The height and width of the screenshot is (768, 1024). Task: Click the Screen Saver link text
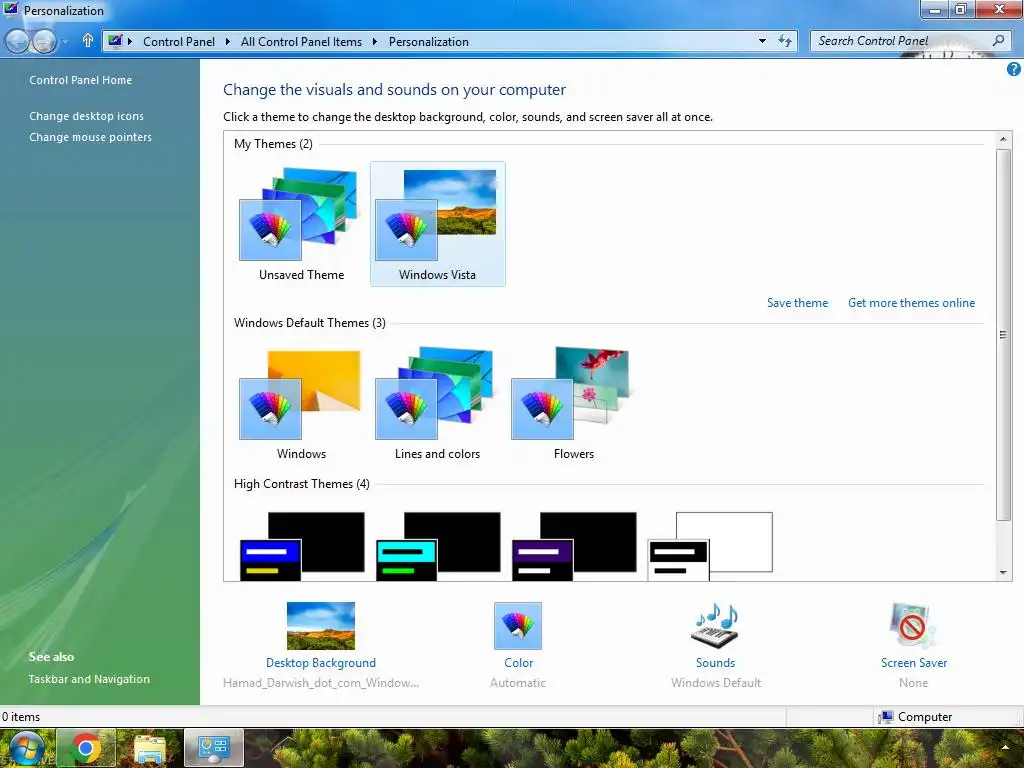pos(914,663)
